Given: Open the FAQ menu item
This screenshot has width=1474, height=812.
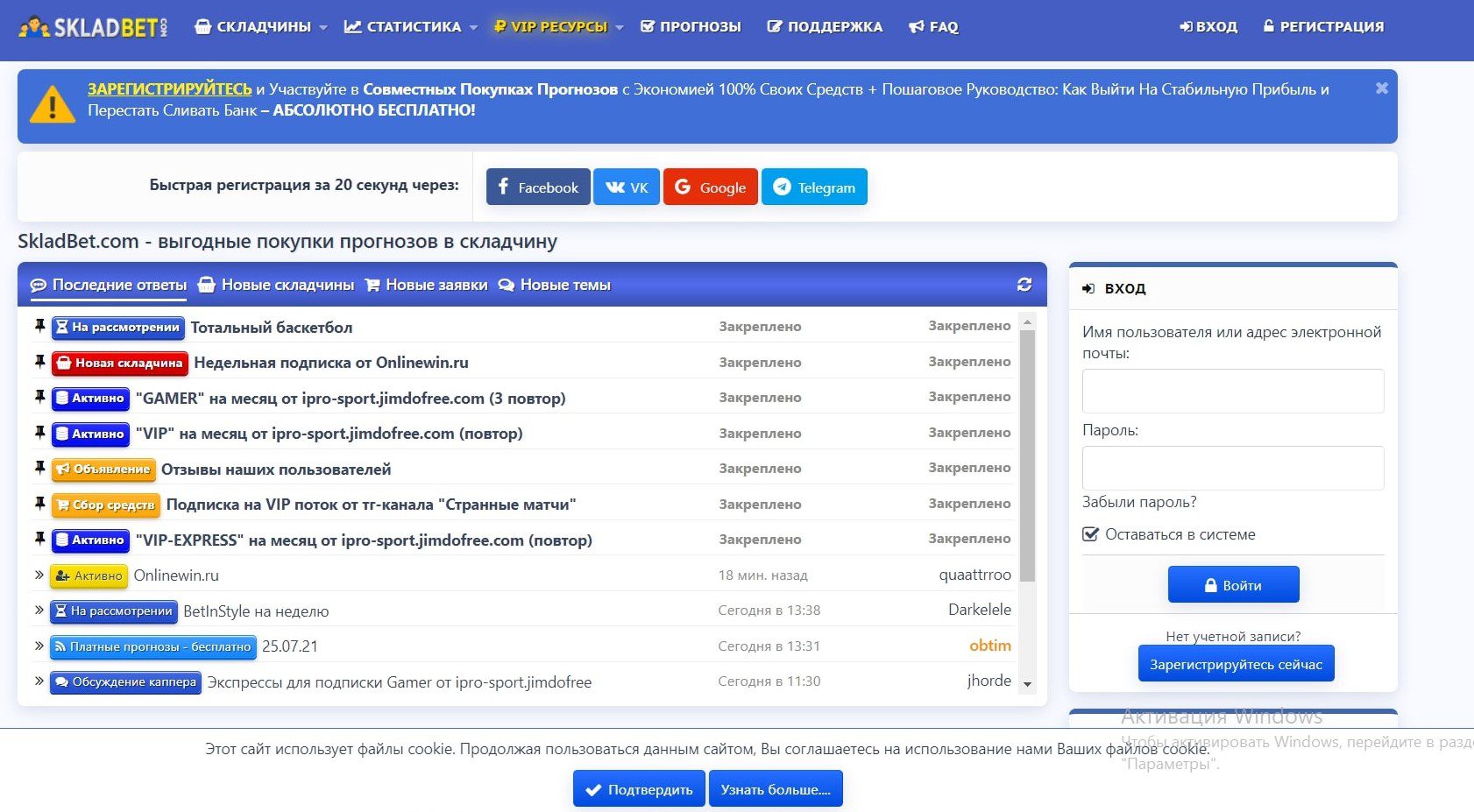Looking at the screenshot, I should click(933, 27).
